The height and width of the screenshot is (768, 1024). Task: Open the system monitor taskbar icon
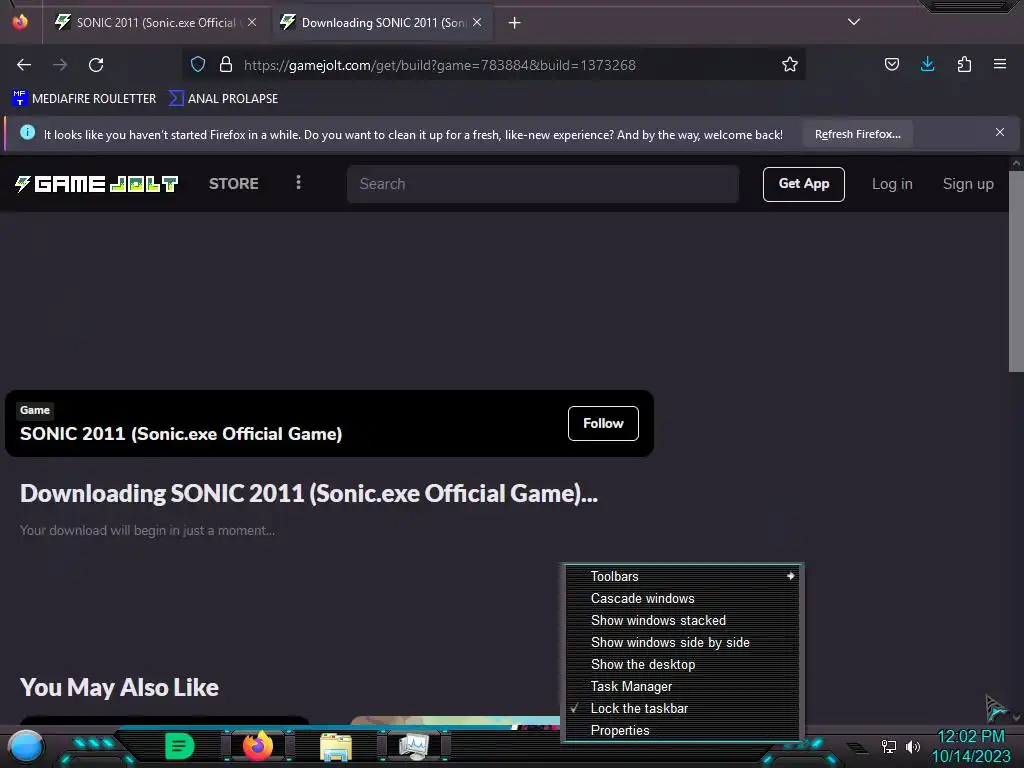[414, 746]
